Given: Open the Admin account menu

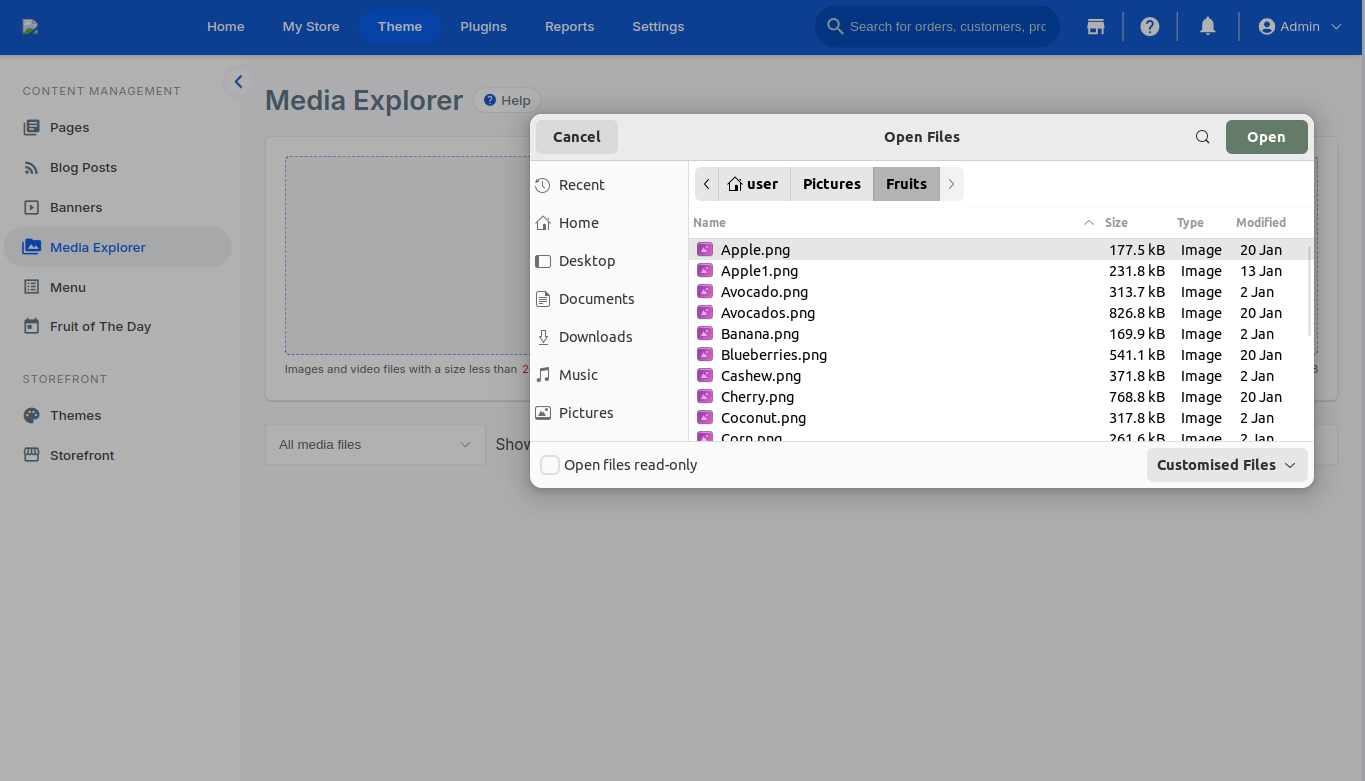Looking at the screenshot, I should (1300, 27).
